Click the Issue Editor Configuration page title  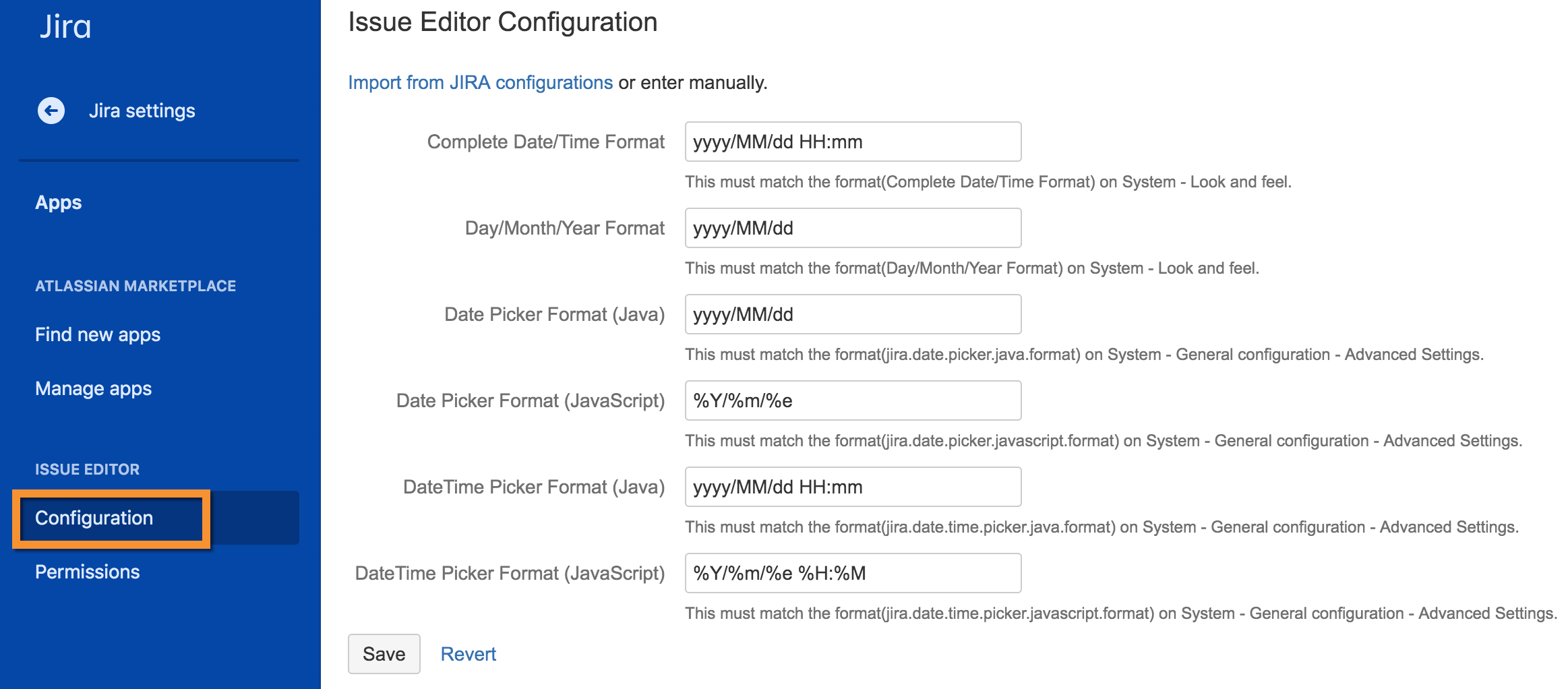[502, 22]
